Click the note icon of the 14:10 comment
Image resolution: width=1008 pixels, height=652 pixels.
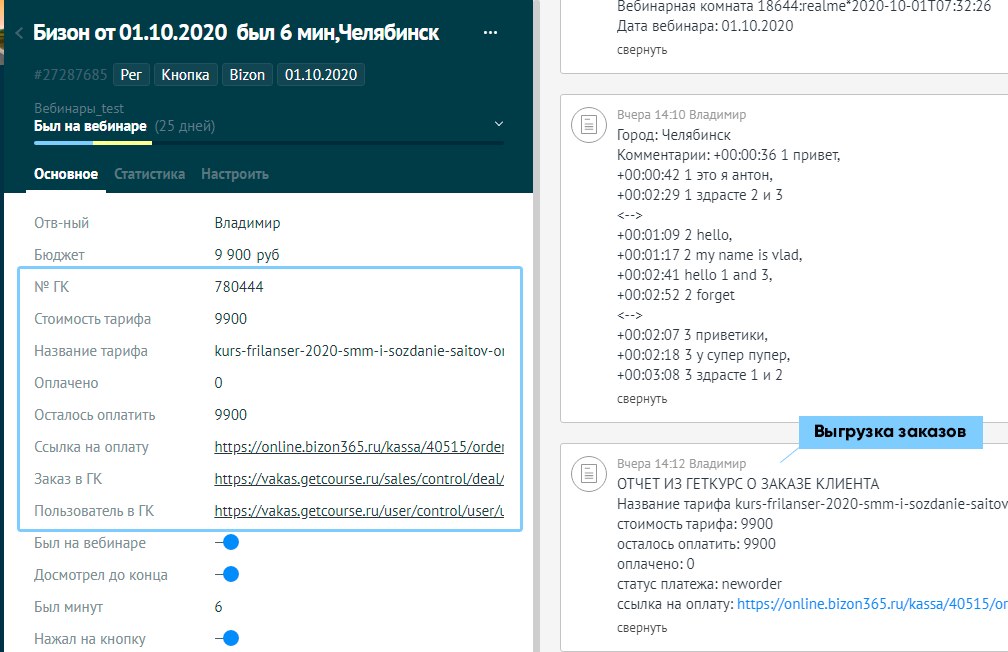click(x=590, y=124)
